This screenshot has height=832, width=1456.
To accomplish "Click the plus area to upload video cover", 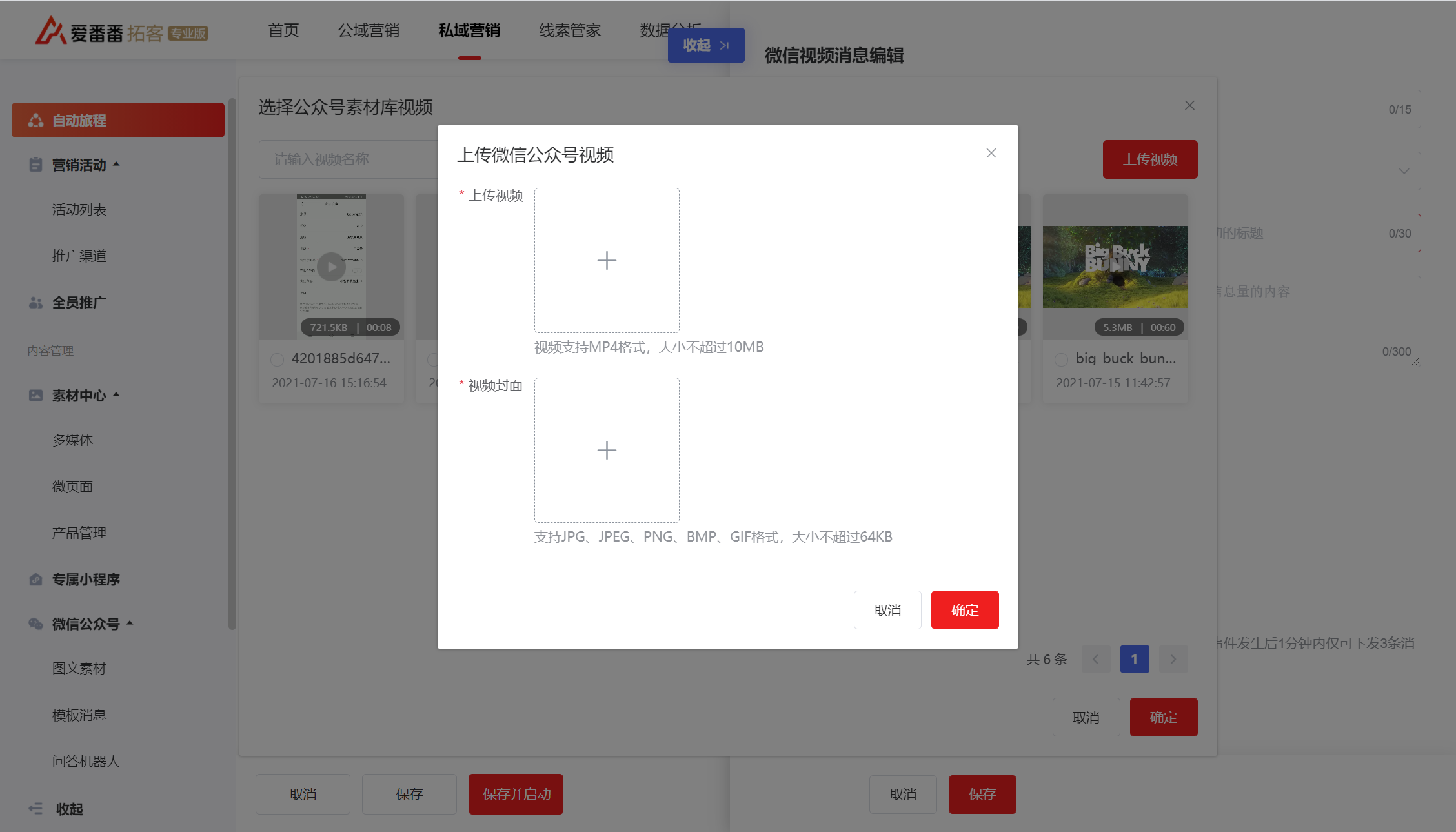I will tap(607, 451).
